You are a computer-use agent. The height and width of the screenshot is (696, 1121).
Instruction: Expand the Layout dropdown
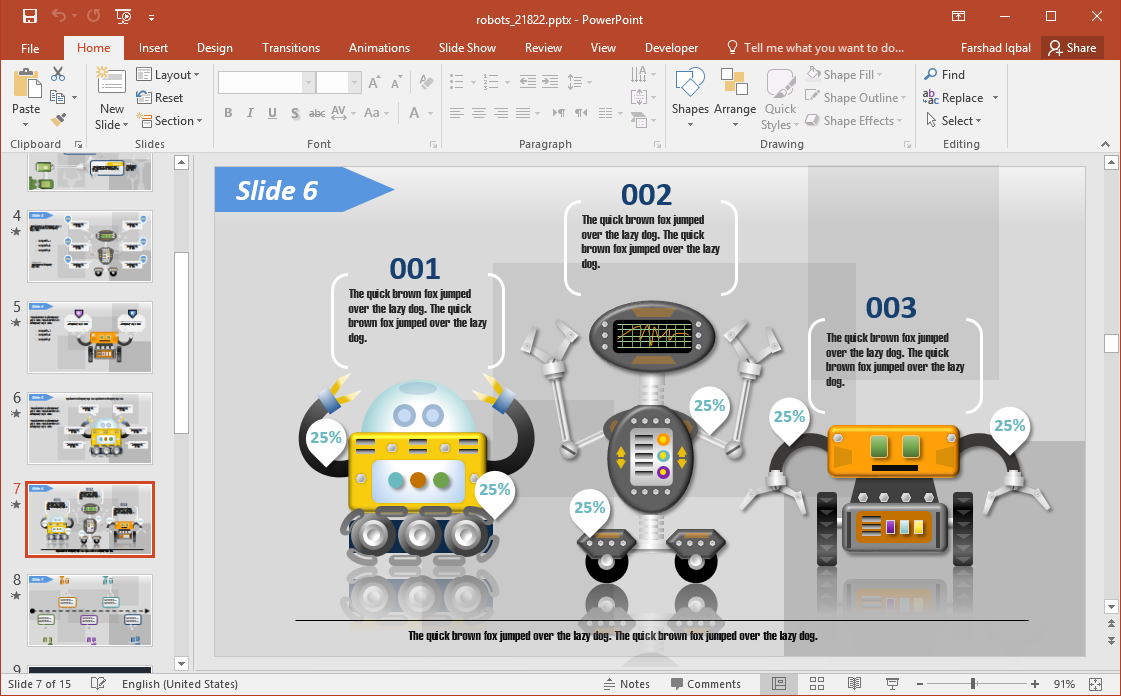[x=168, y=75]
